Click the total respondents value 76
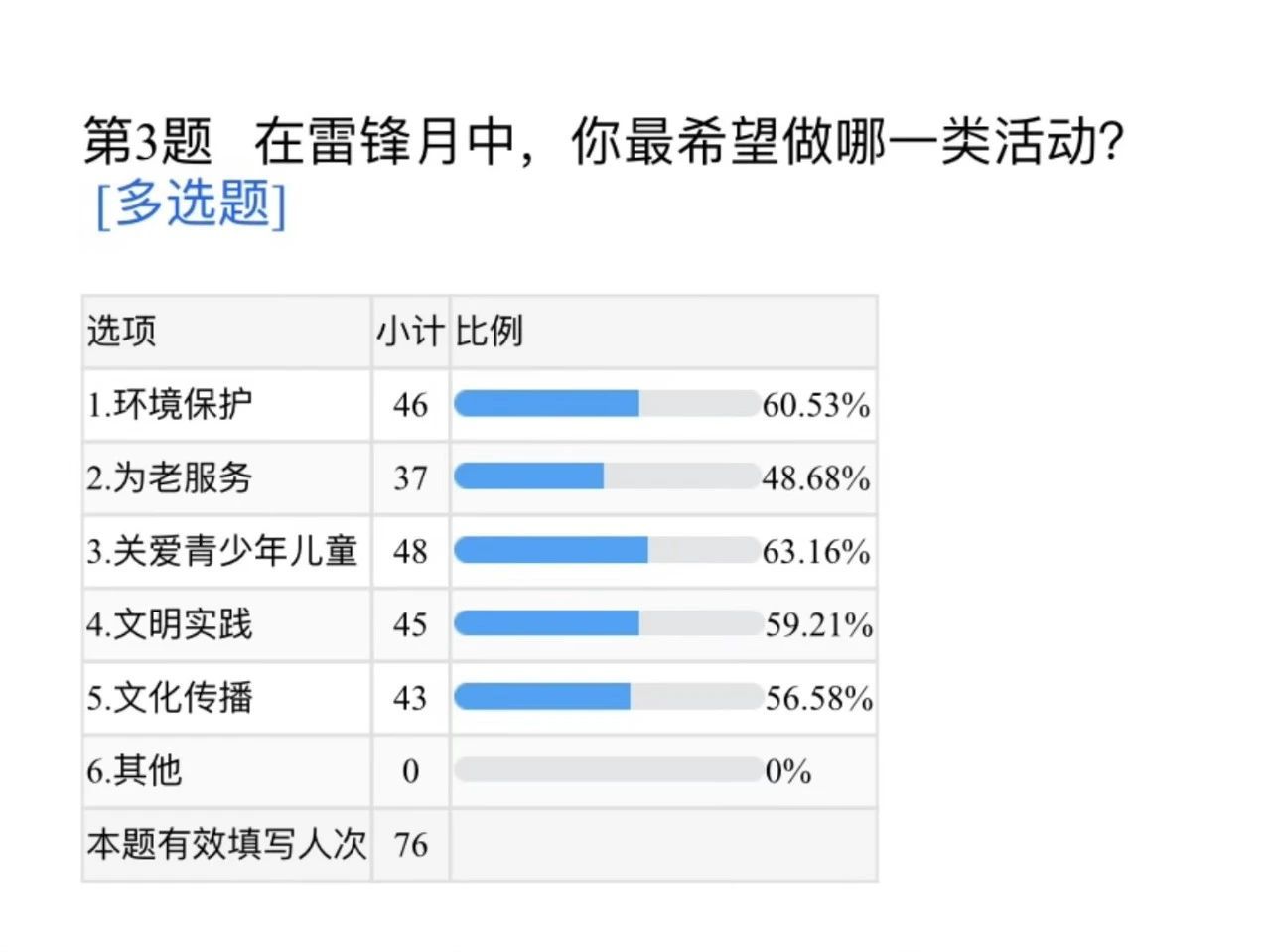This screenshot has width=1271, height=952. (x=410, y=845)
